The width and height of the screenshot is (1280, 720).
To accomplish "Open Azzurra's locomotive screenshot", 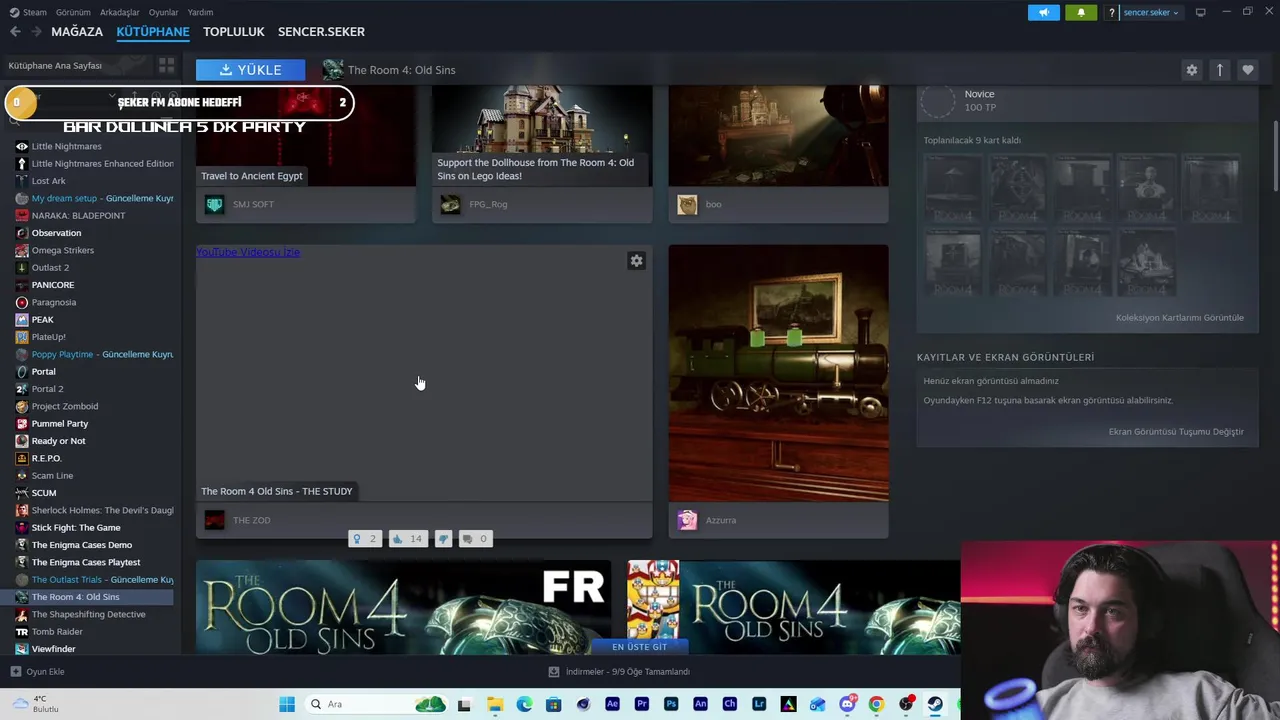I will [778, 373].
